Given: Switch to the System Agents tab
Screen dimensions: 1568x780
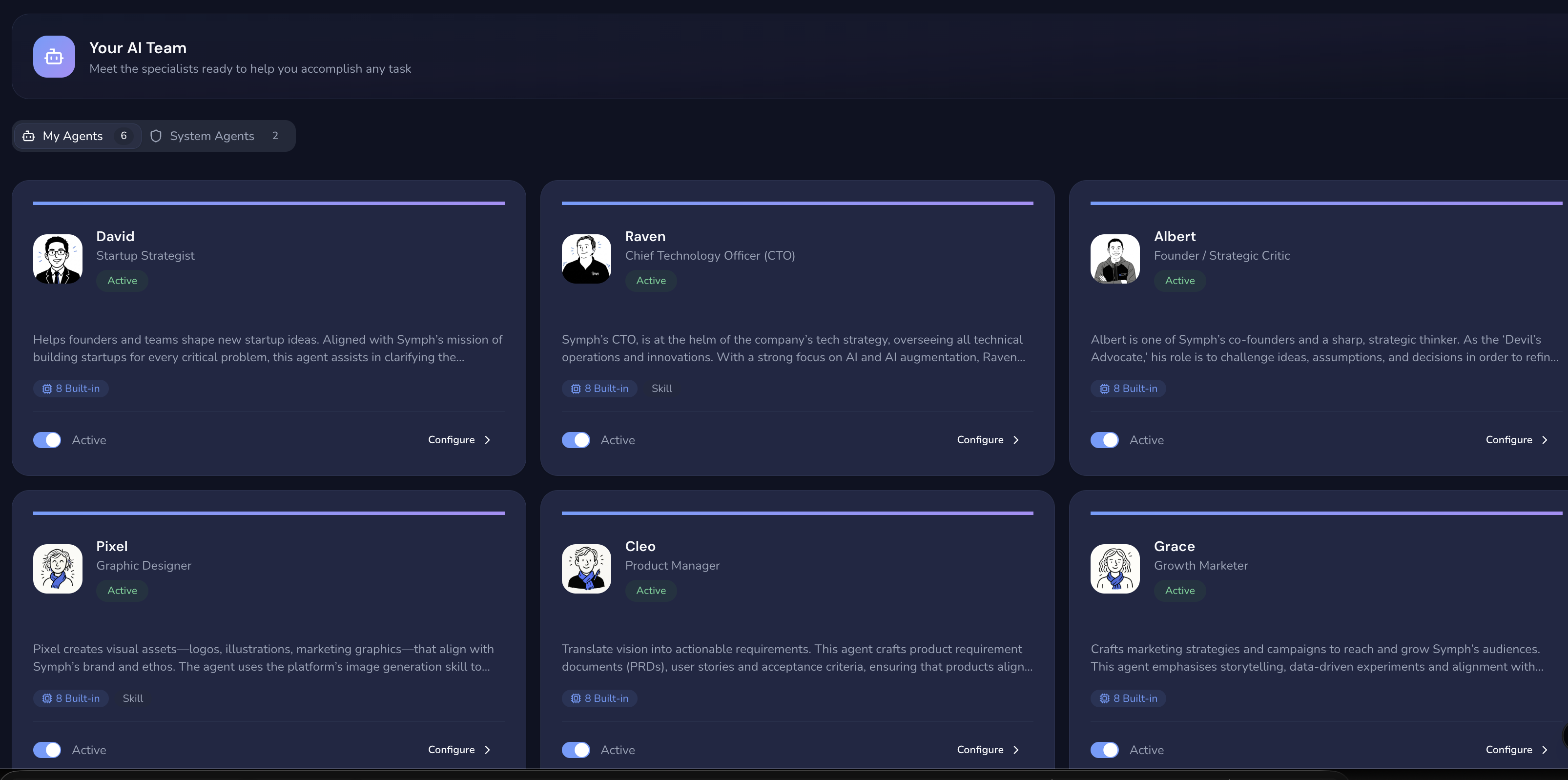Looking at the screenshot, I should click(x=212, y=136).
